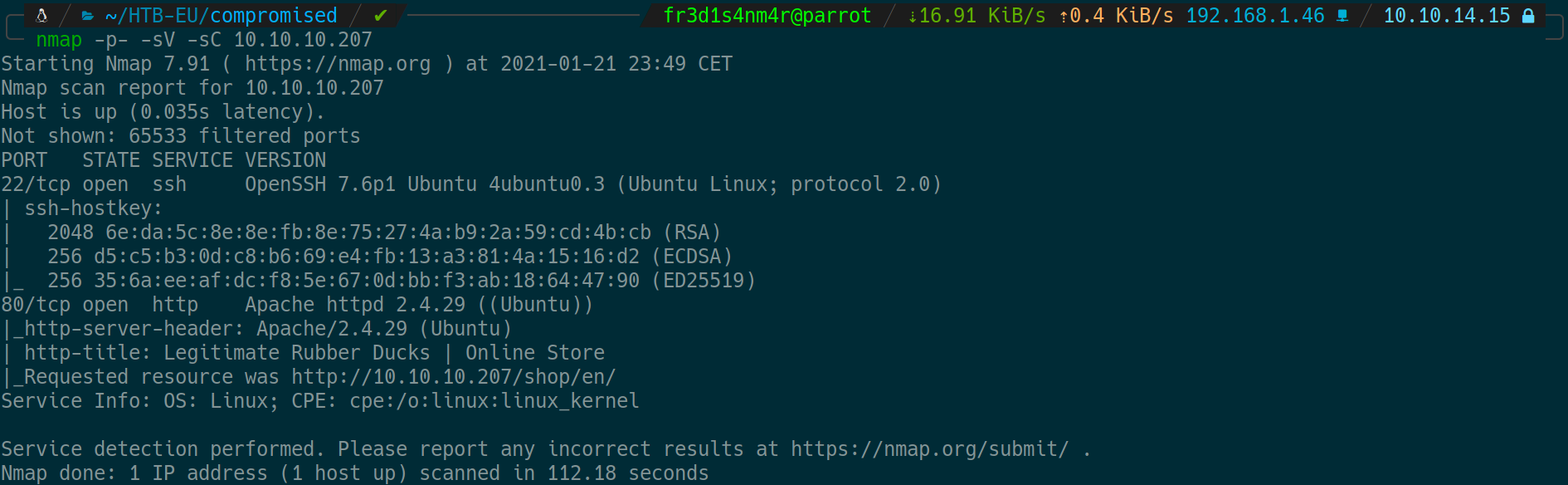
Task: Open the https://nmap.org/submit/ link
Action: (x=929, y=449)
